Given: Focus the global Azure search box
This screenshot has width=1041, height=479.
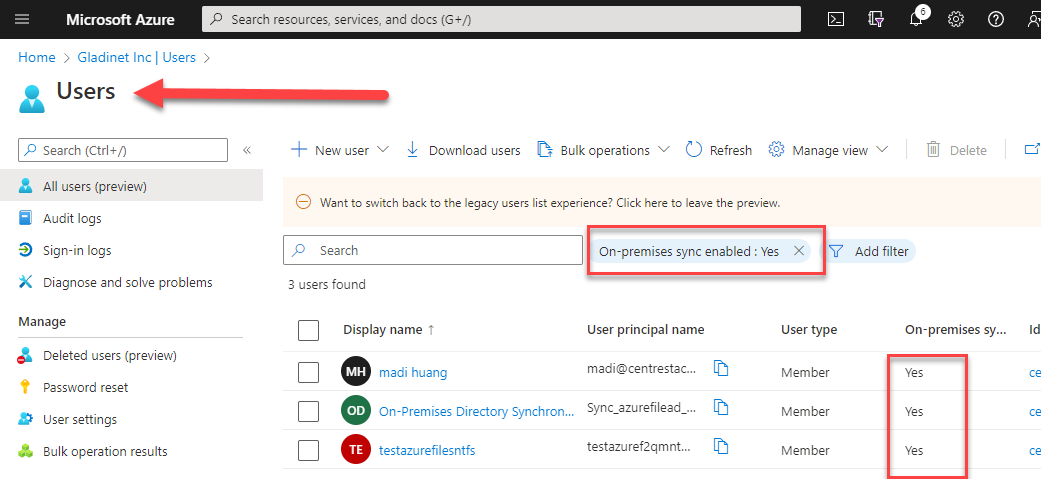Looking at the screenshot, I should [501, 19].
